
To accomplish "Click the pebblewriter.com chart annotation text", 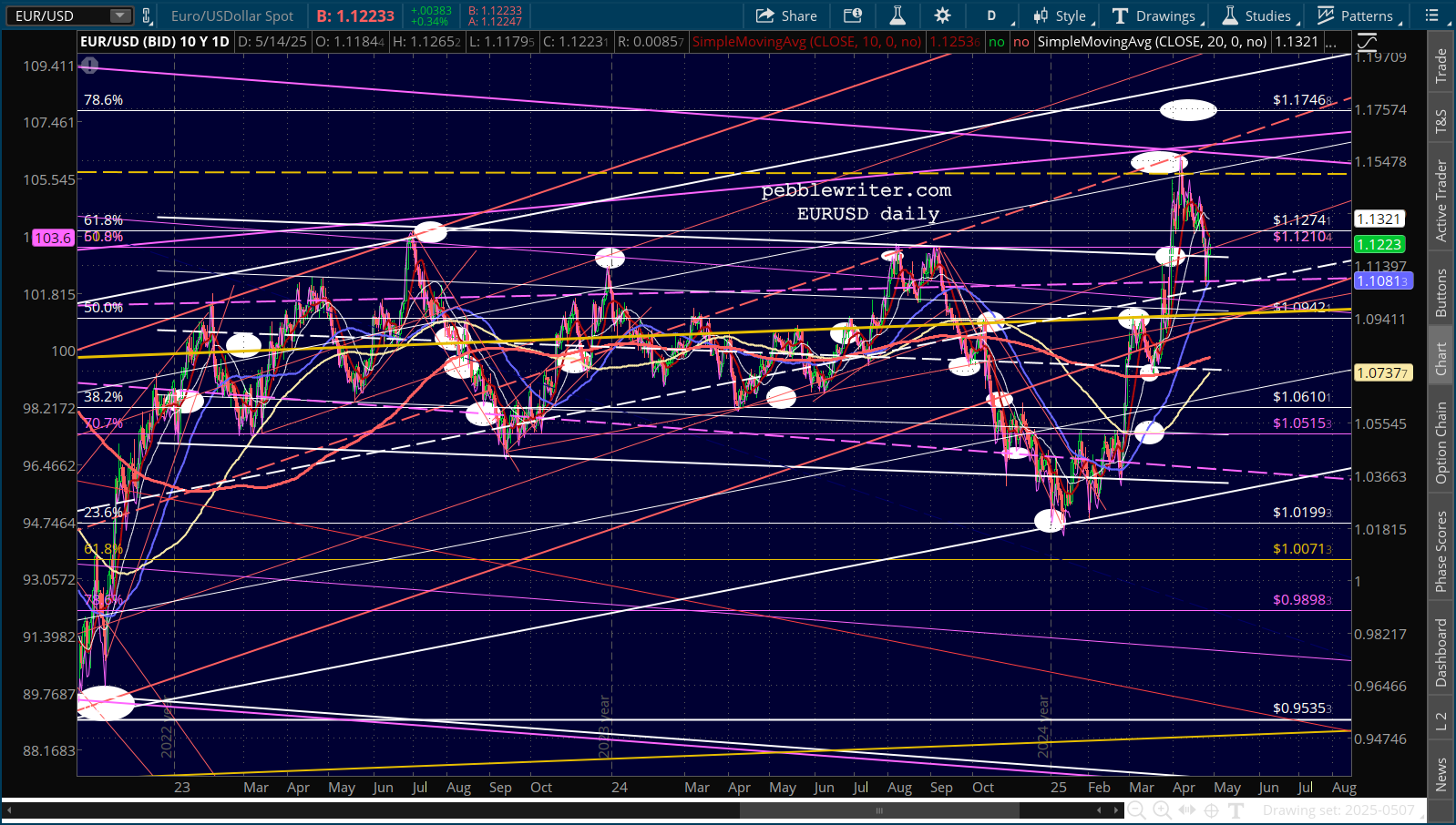I will 856,190.
